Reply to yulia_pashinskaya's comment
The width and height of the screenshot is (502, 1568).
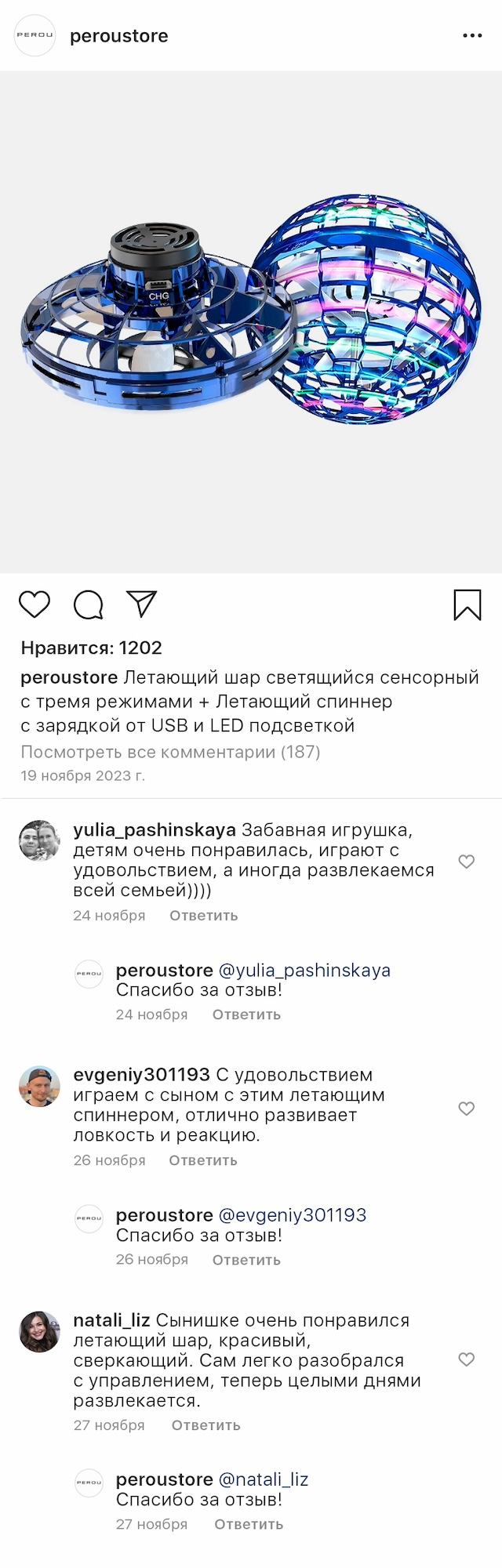pyautogui.click(x=203, y=916)
